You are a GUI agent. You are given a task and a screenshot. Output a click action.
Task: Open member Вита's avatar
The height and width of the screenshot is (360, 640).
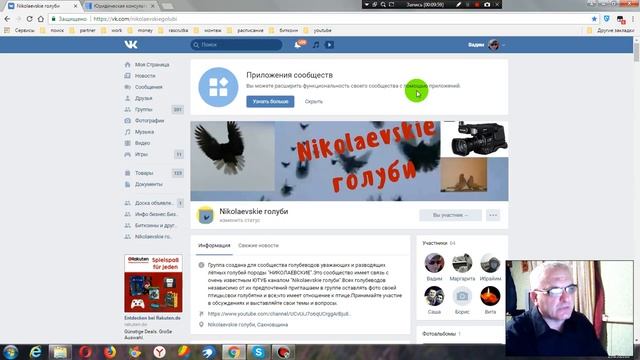[490, 296]
